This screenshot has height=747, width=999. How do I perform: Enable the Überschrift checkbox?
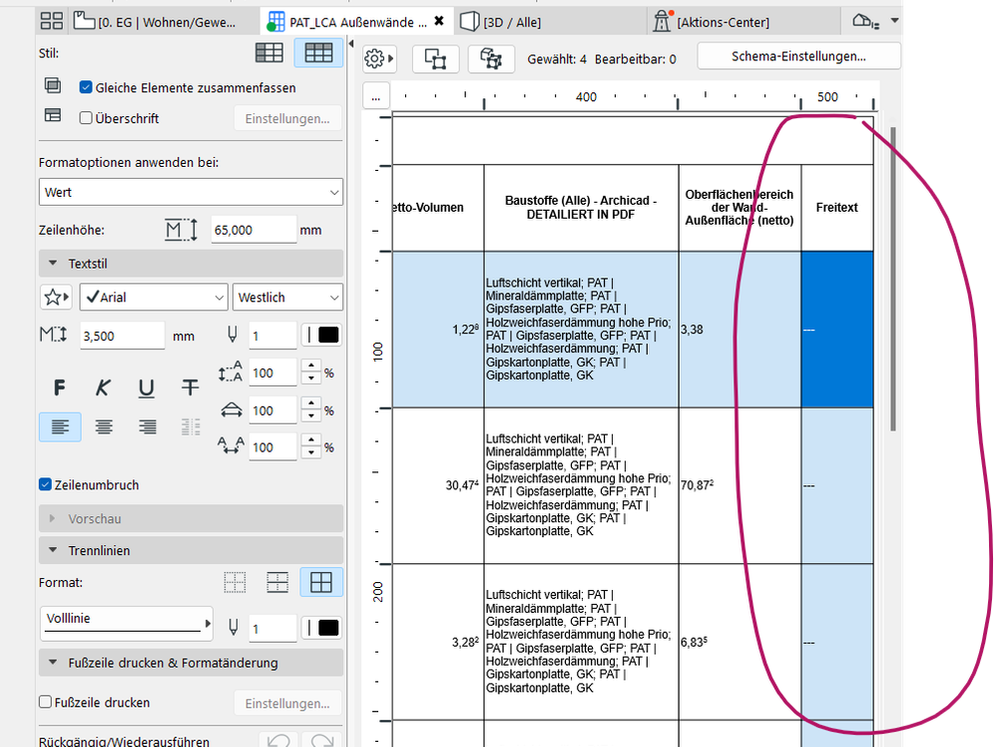click(x=86, y=118)
